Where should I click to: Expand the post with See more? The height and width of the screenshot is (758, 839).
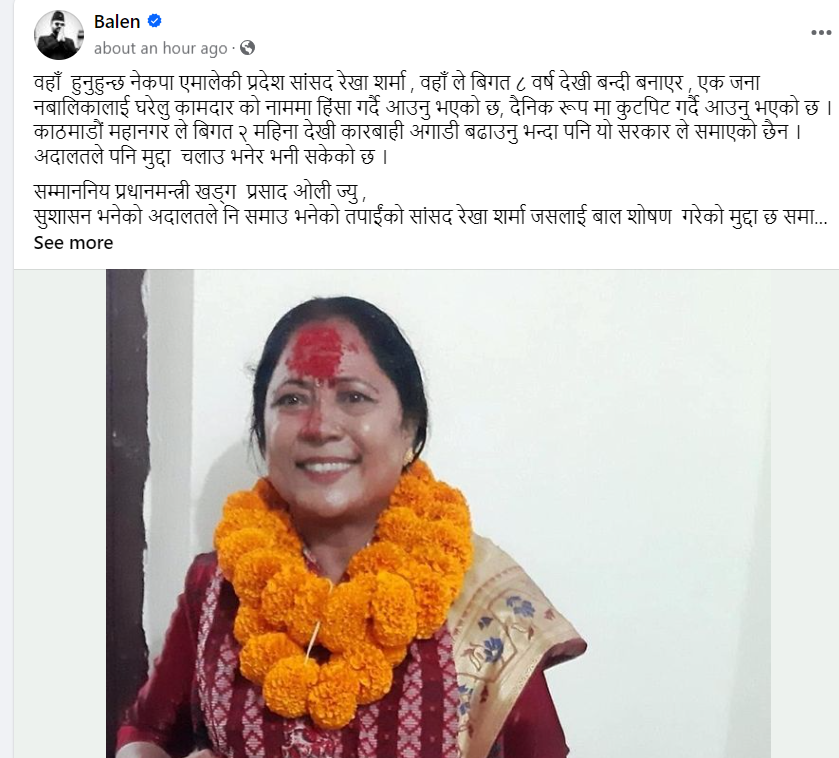click(x=73, y=243)
